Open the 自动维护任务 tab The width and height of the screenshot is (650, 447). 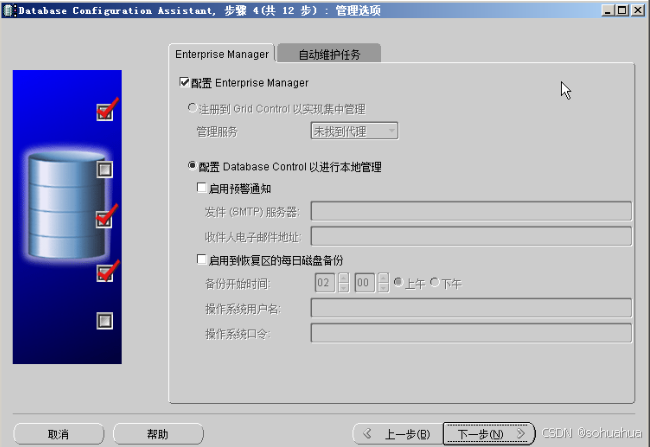[x=329, y=54]
